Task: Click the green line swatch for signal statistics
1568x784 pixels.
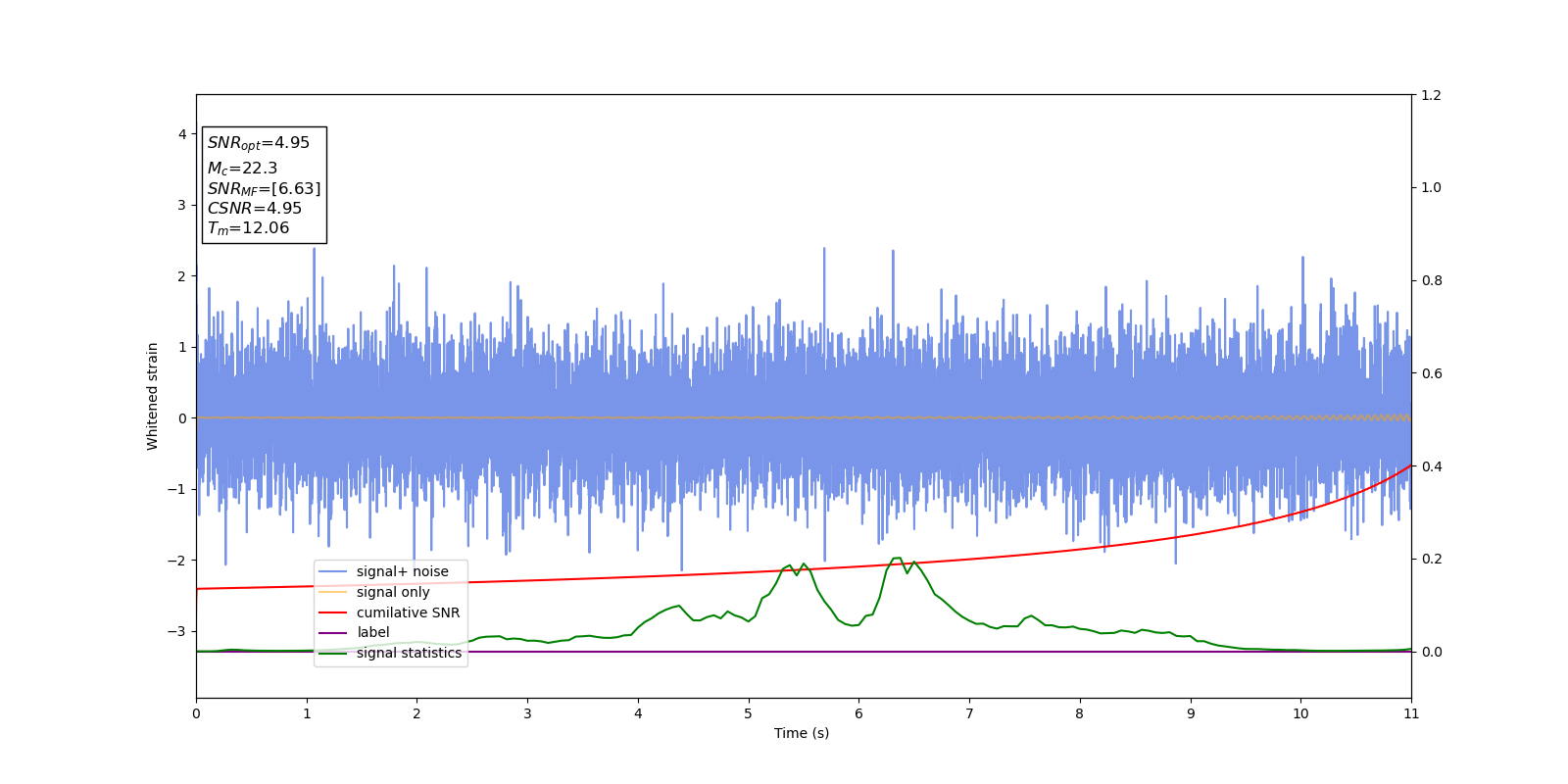Action: 333,654
